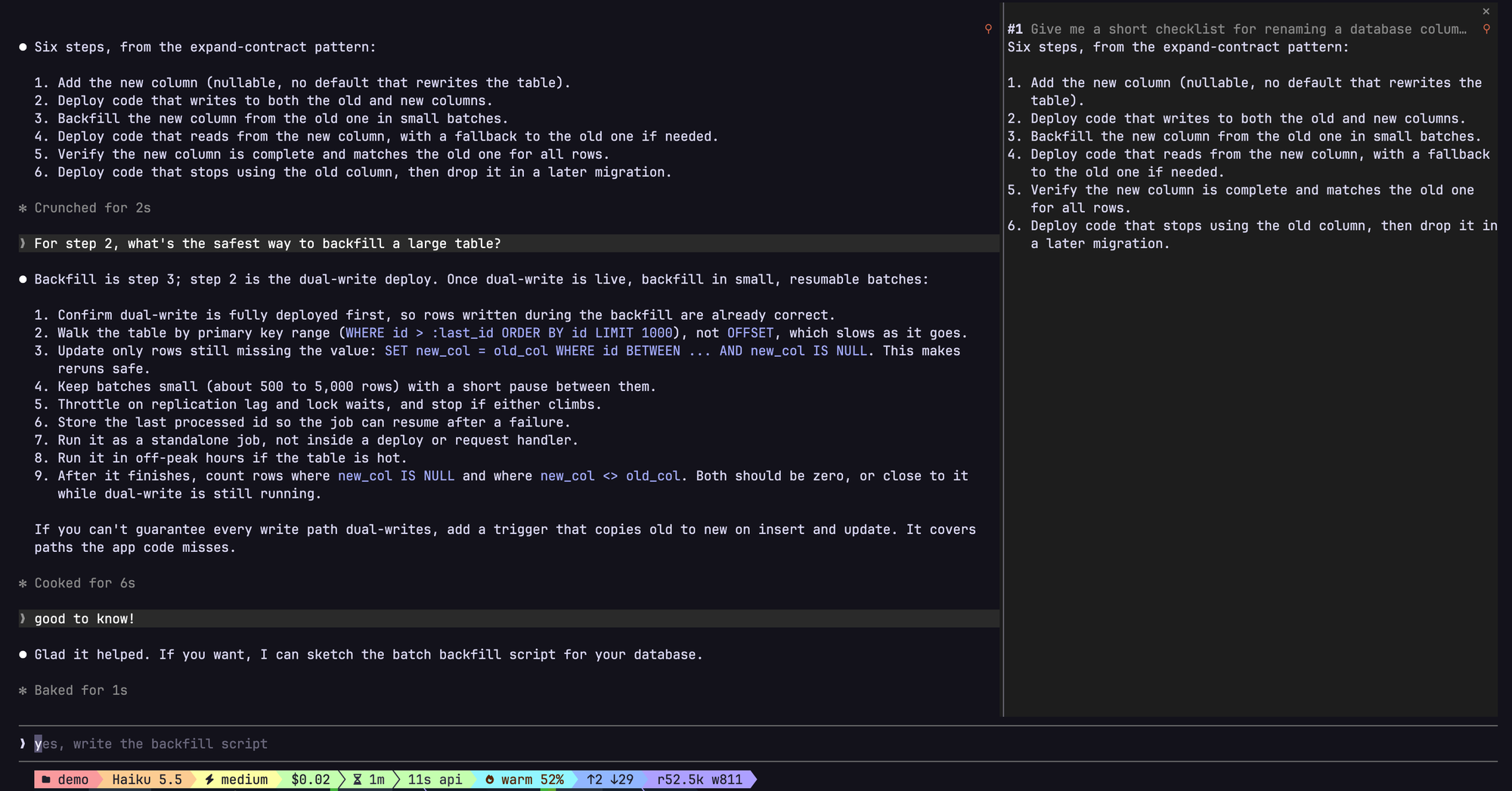The image size is (1512, 791).
Task: Click the bullet before 'Backfill is step 3'
Action: tap(23, 279)
